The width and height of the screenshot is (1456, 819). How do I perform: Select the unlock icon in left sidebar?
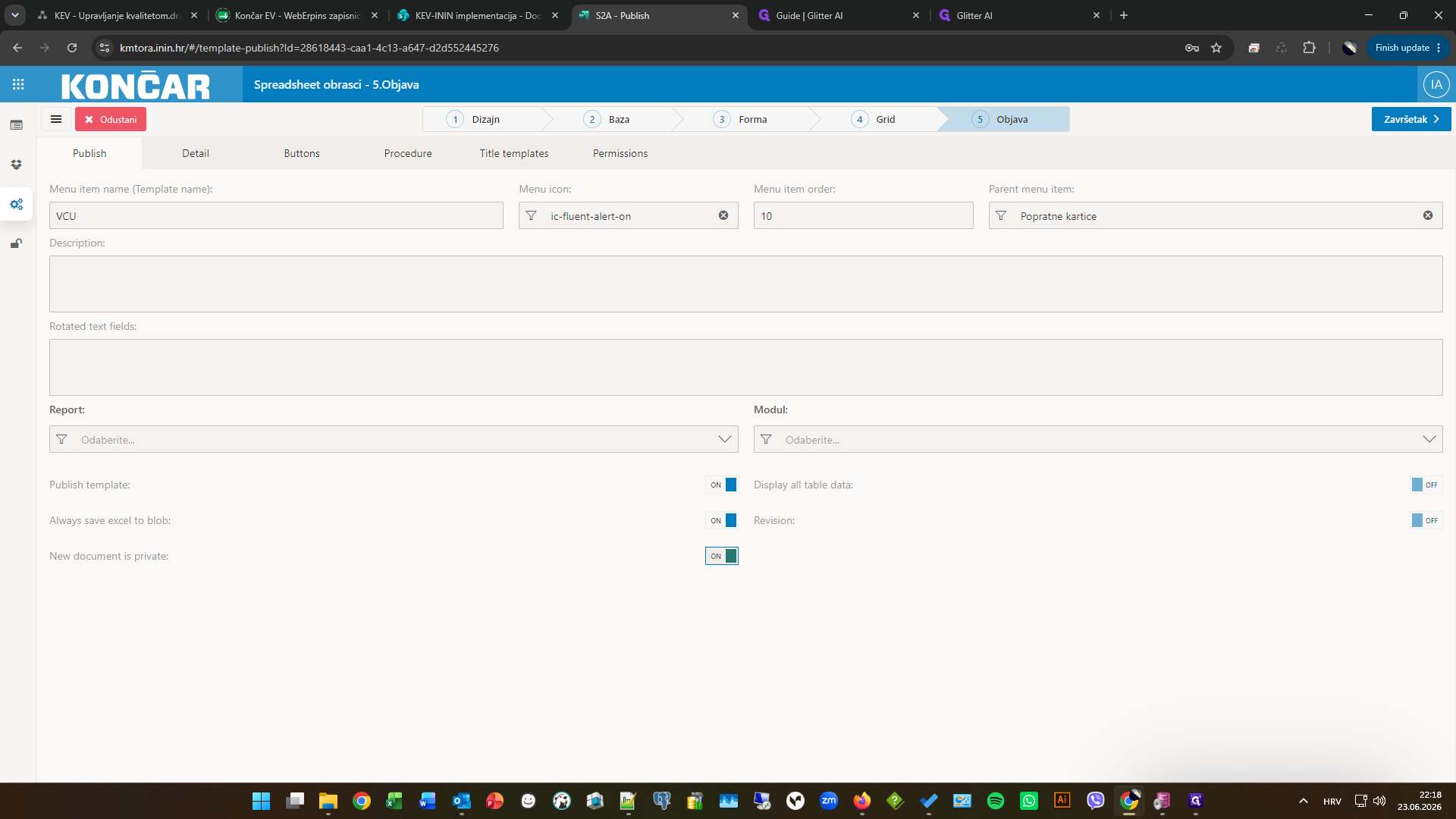[x=17, y=243]
